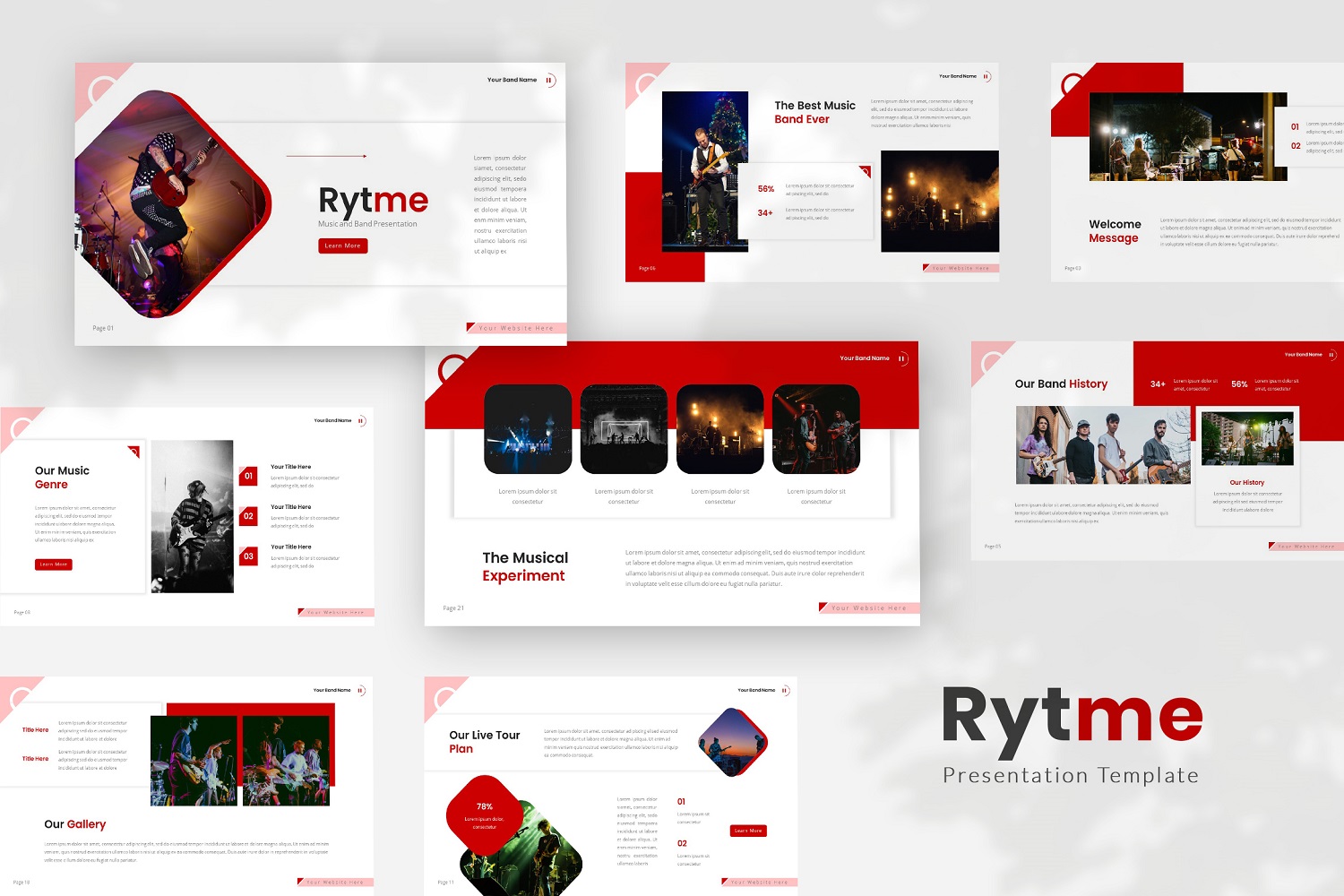Screen dimensions: 1344x896
Task: Click the 02 number box on the Music Genre slide
Action: tap(249, 517)
